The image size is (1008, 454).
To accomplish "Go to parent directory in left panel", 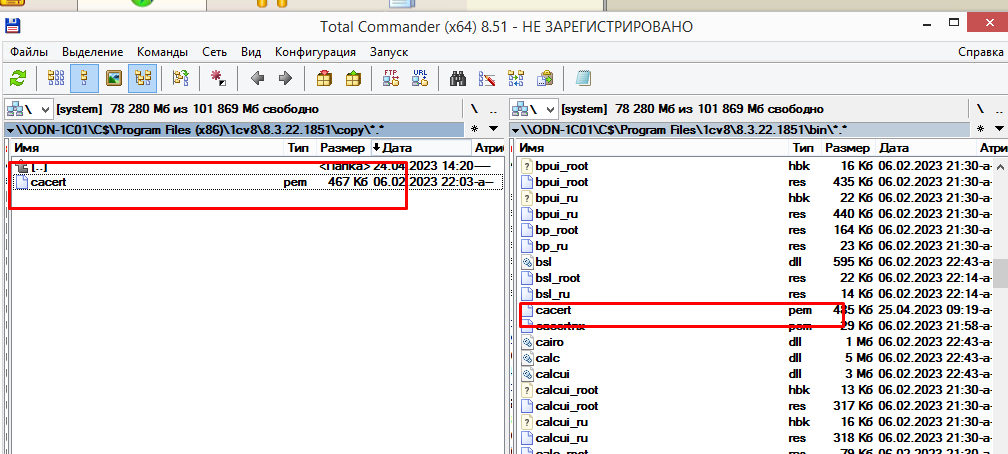I will tap(492, 109).
